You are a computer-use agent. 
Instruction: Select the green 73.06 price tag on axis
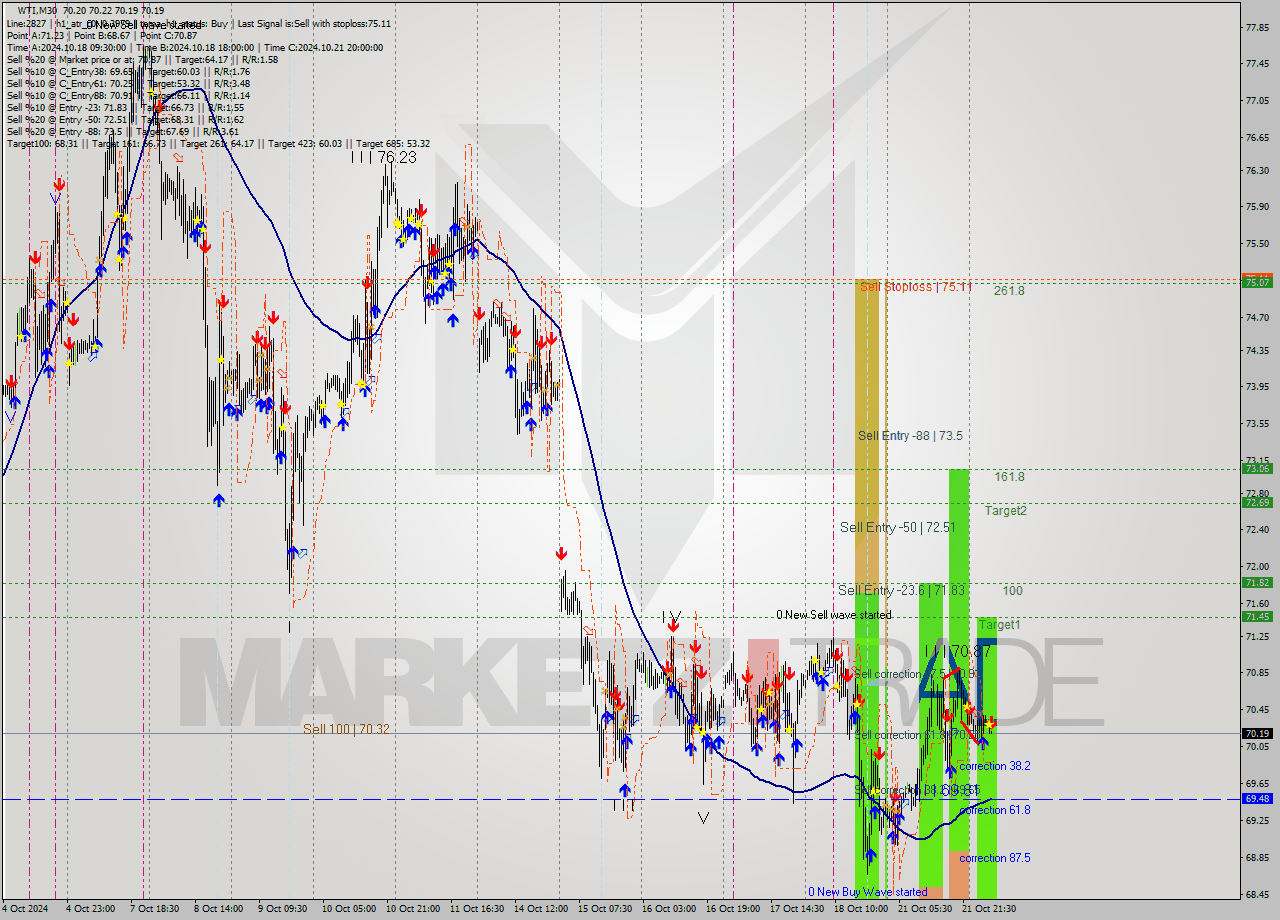click(1257, 468)
